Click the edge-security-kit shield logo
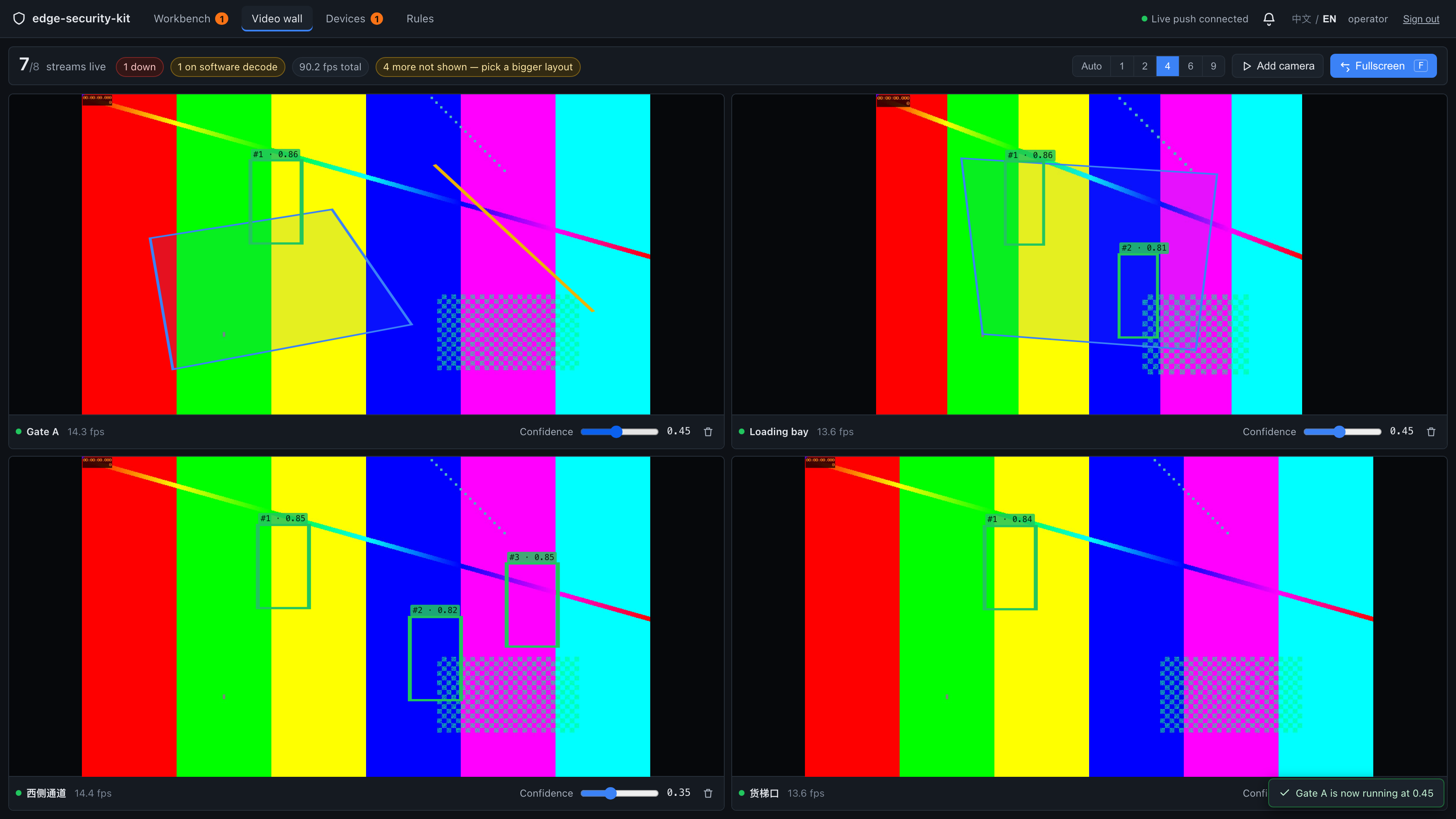Screen dimensions: 1456x819 (x=19, y=19)
